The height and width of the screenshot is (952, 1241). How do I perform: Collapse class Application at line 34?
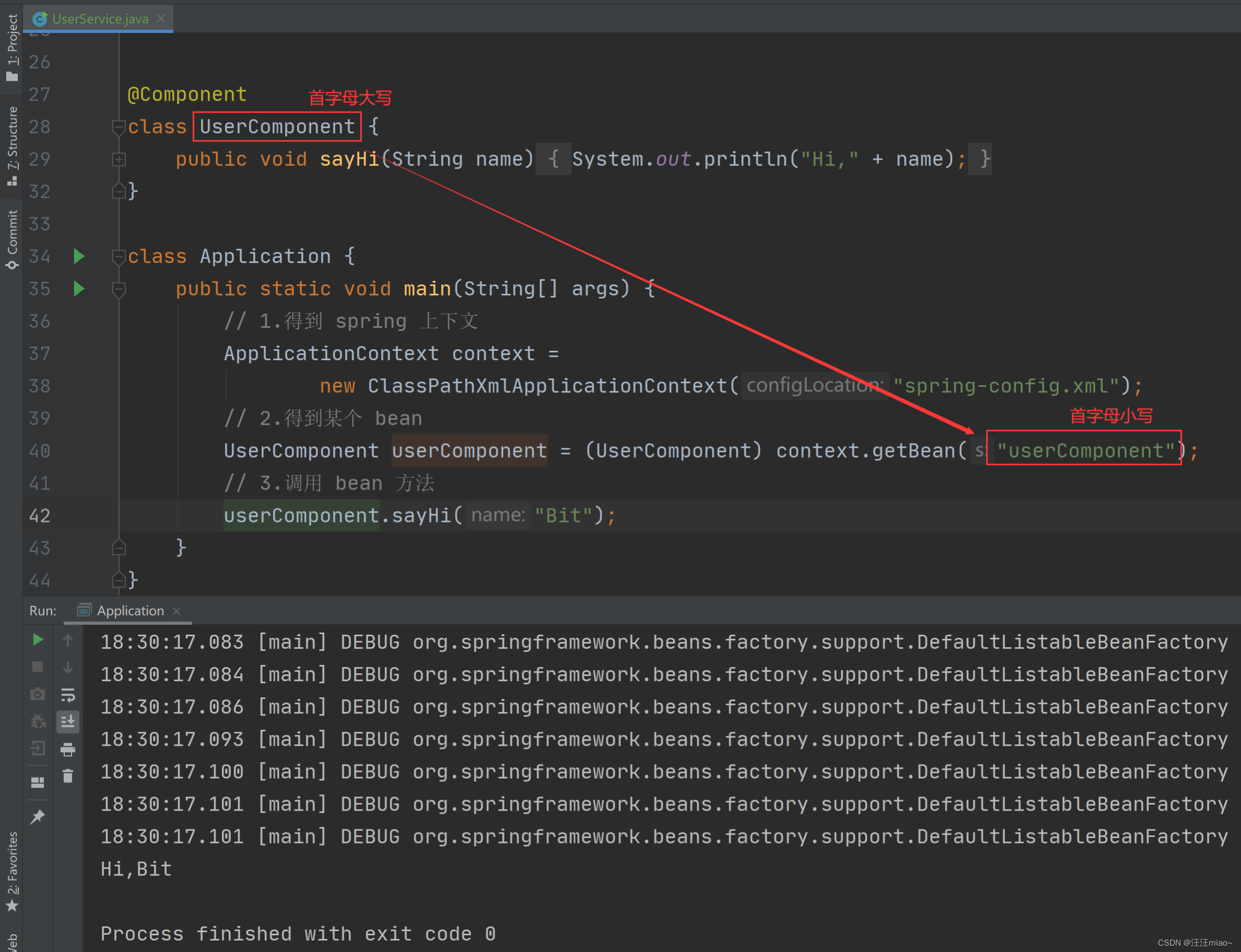pos(118,257)
